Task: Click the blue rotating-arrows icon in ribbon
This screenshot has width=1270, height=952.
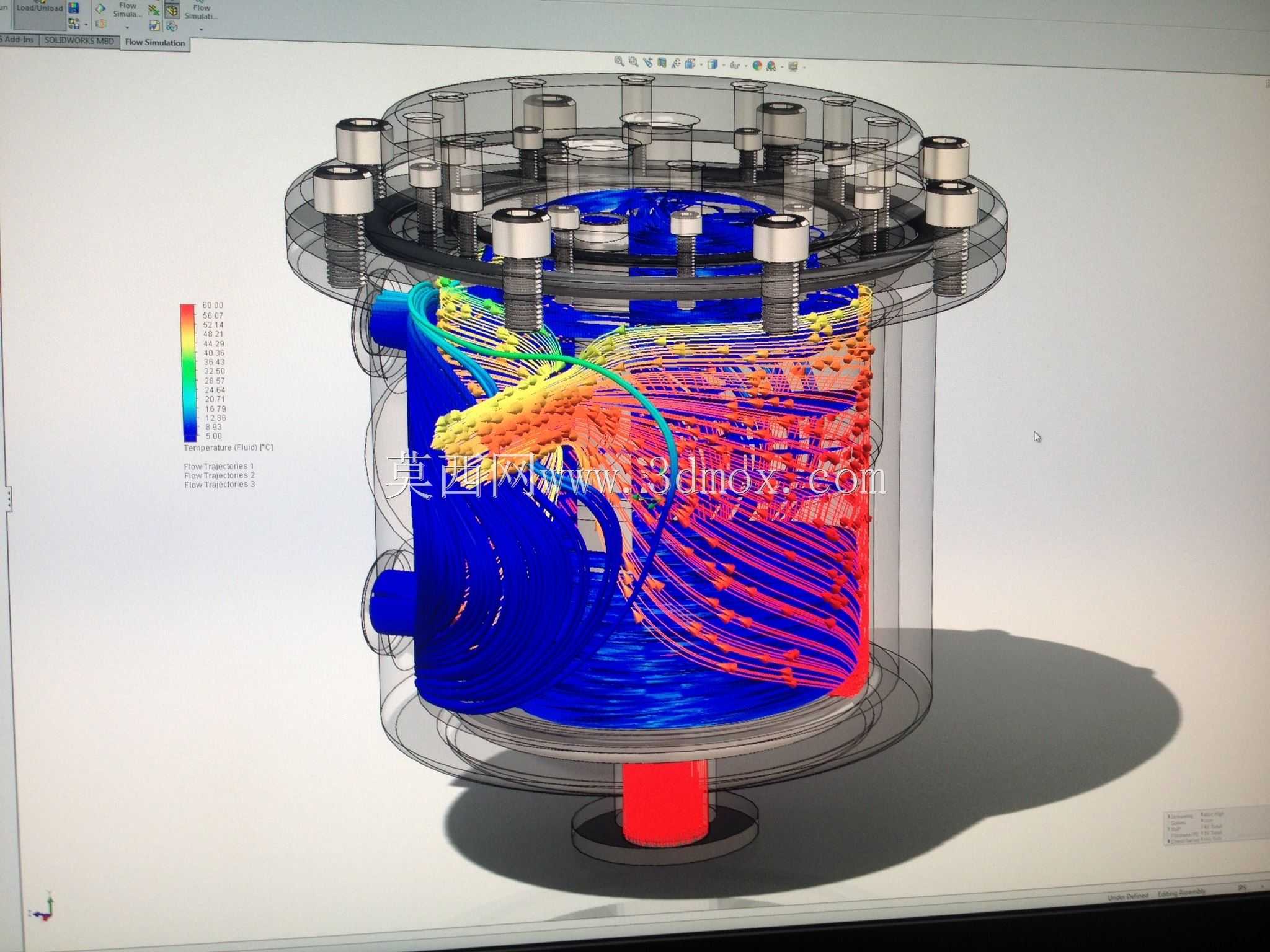Action: [172, 26]
